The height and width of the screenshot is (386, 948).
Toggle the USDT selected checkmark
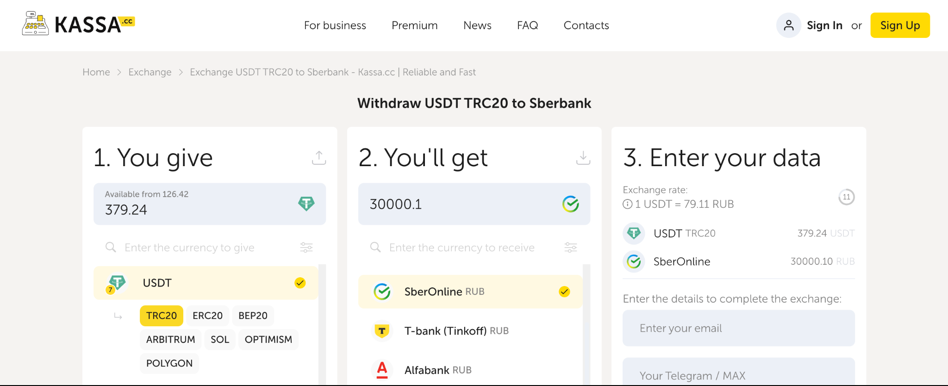point(300,283)
